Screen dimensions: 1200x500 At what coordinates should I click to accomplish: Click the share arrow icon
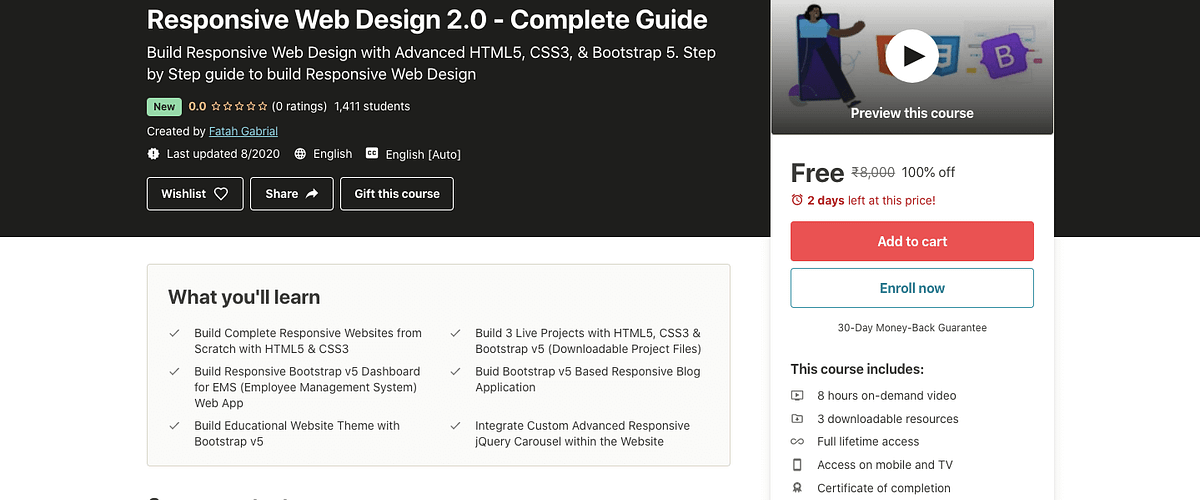[x=312, y=194]
